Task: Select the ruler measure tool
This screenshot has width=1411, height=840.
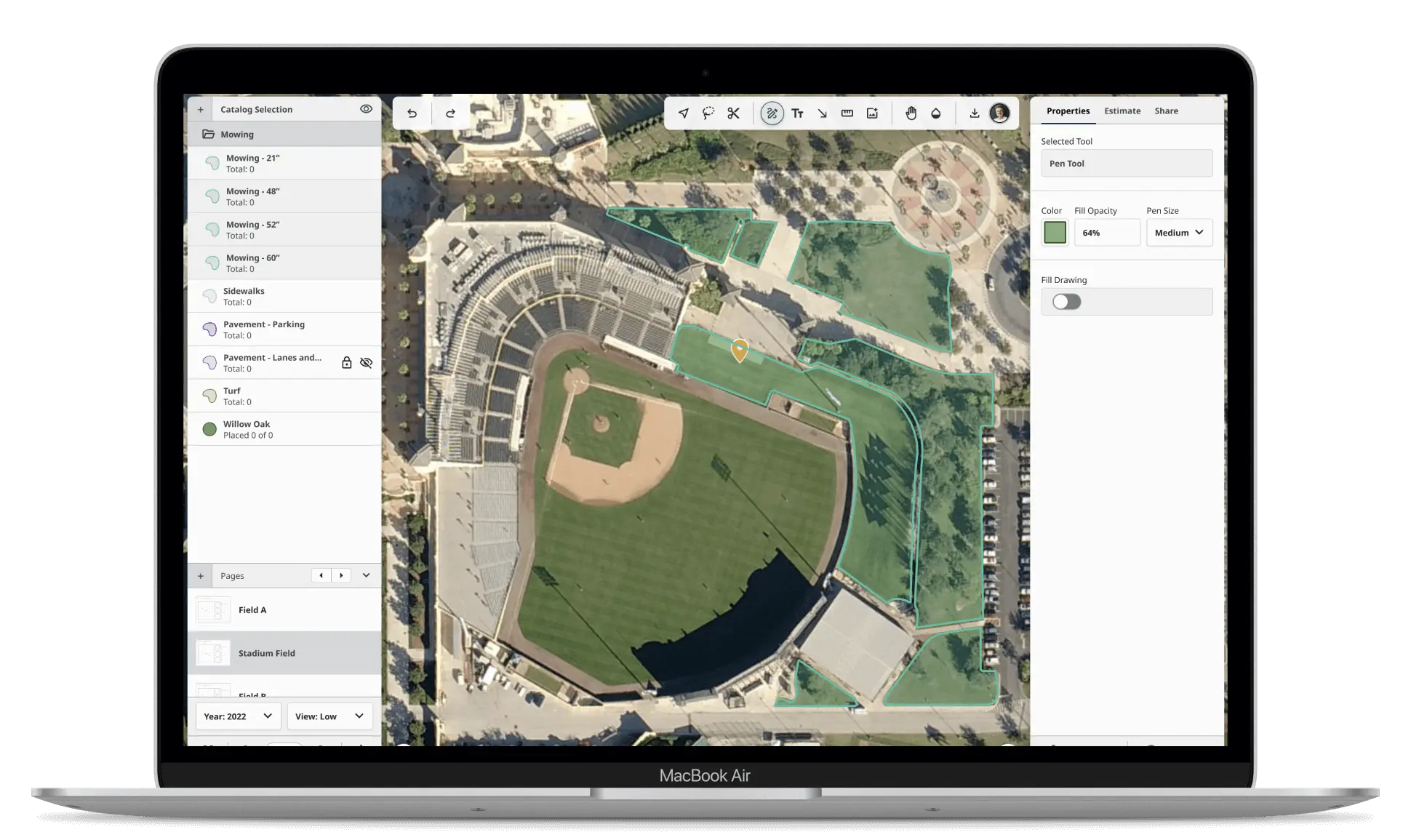Action: point(847,113)
